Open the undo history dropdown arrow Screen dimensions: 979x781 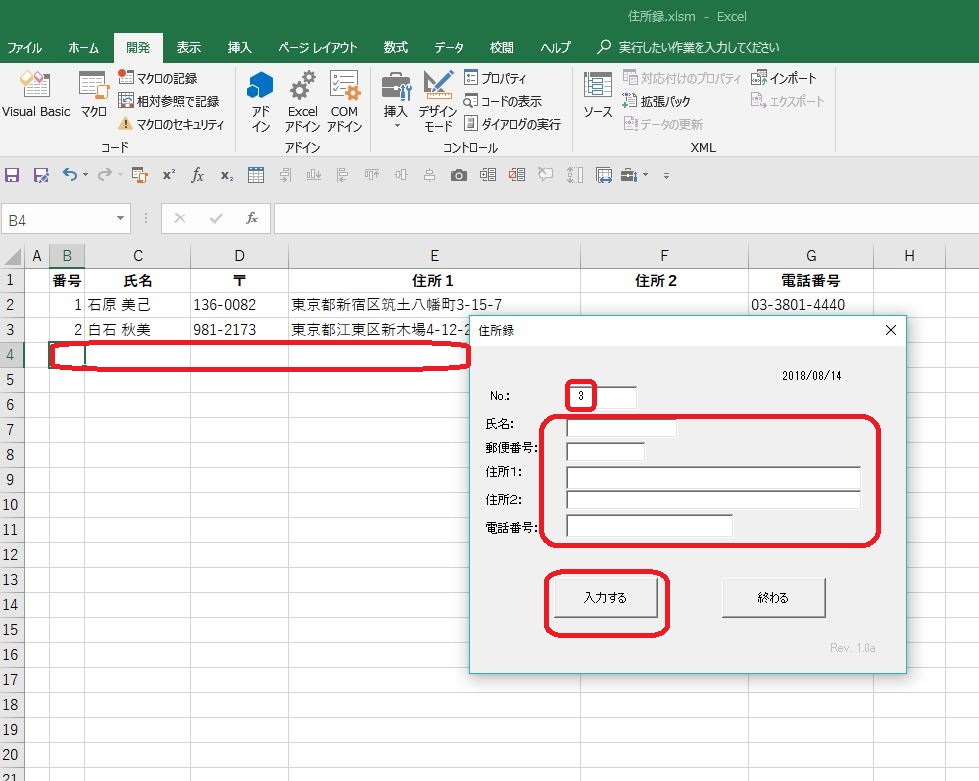click(85, 175)
